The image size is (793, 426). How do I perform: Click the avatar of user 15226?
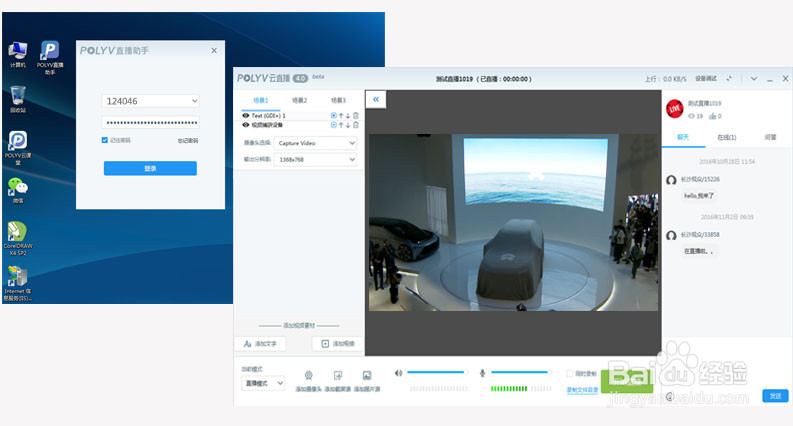click(671, 180)
